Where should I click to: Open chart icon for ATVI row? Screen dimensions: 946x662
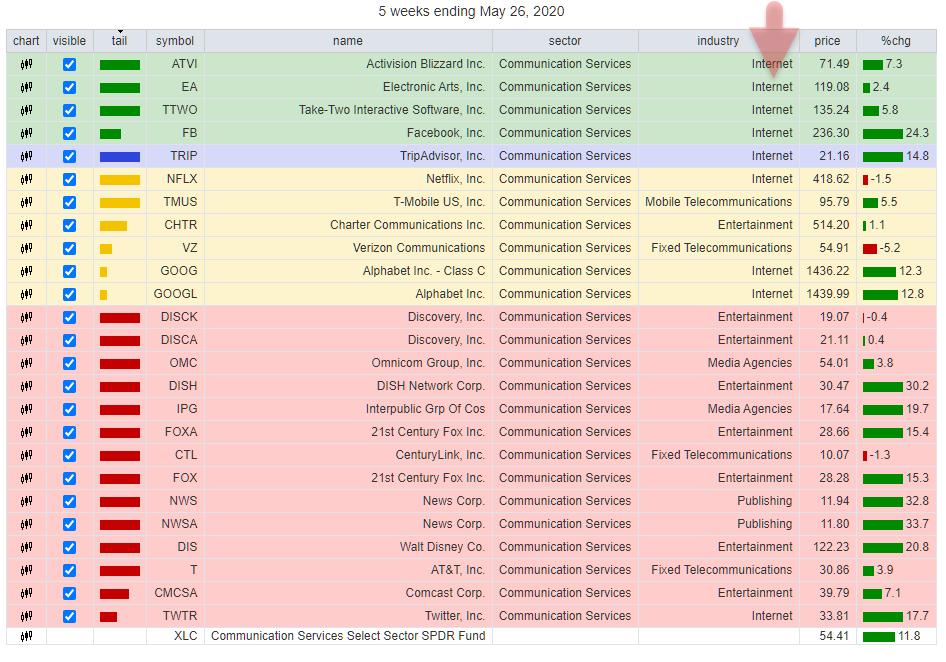[x=26, y=64]
